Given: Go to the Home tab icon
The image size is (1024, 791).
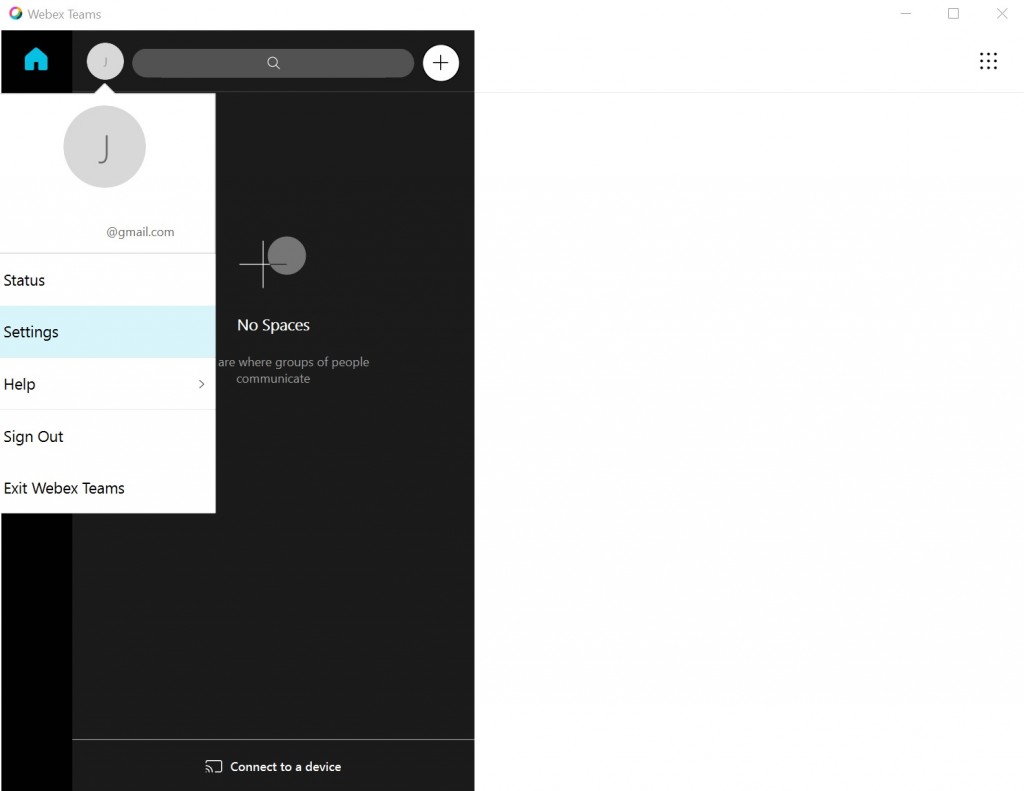Looking at the screenshot, I should [36, 59].
